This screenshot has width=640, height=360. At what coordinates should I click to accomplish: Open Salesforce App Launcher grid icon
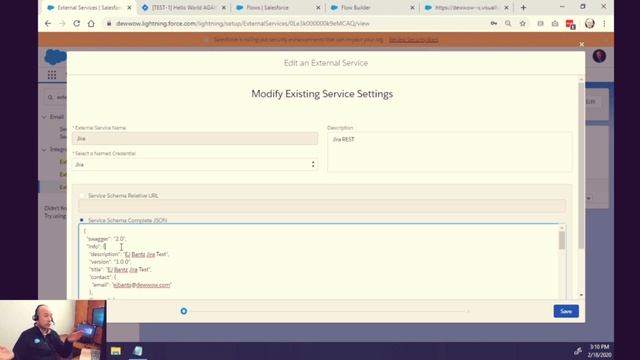[52, 75]
